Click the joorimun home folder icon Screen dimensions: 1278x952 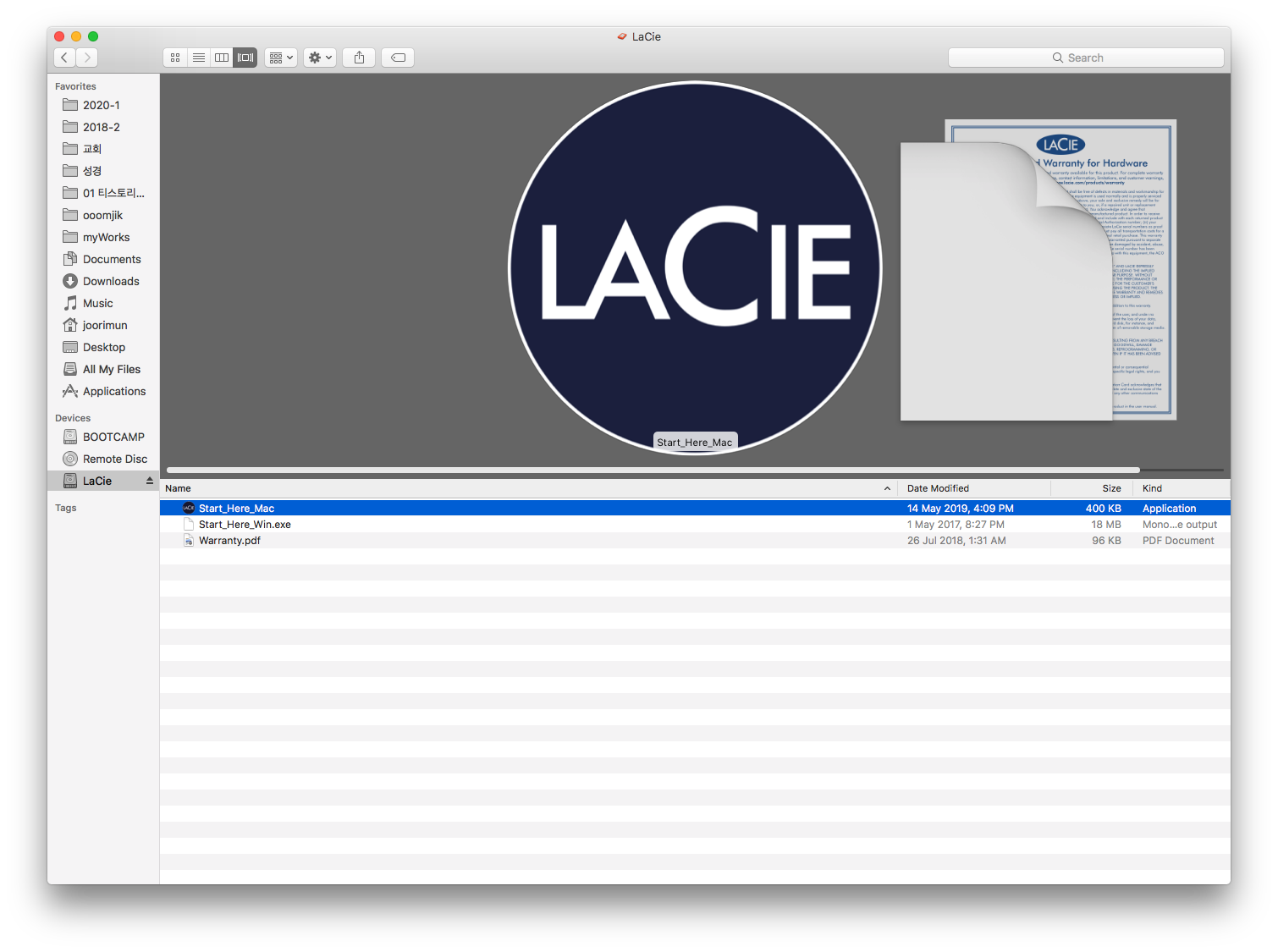coord(70,325)
